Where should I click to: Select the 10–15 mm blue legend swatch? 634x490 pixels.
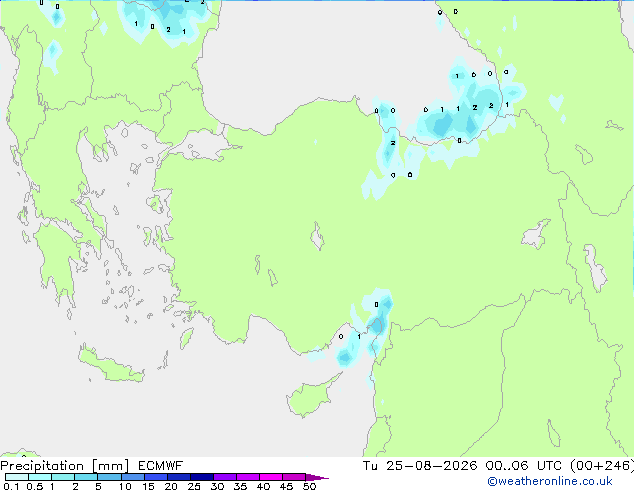coord(133,477)
